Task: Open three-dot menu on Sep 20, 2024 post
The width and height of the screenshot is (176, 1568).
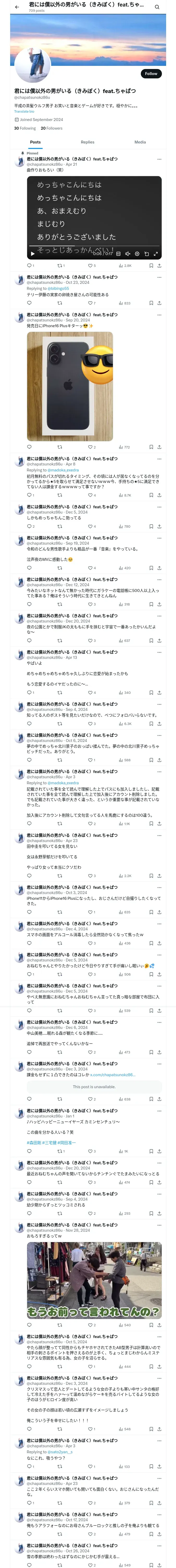Action: pyautogui.click(x=159, y=315)
